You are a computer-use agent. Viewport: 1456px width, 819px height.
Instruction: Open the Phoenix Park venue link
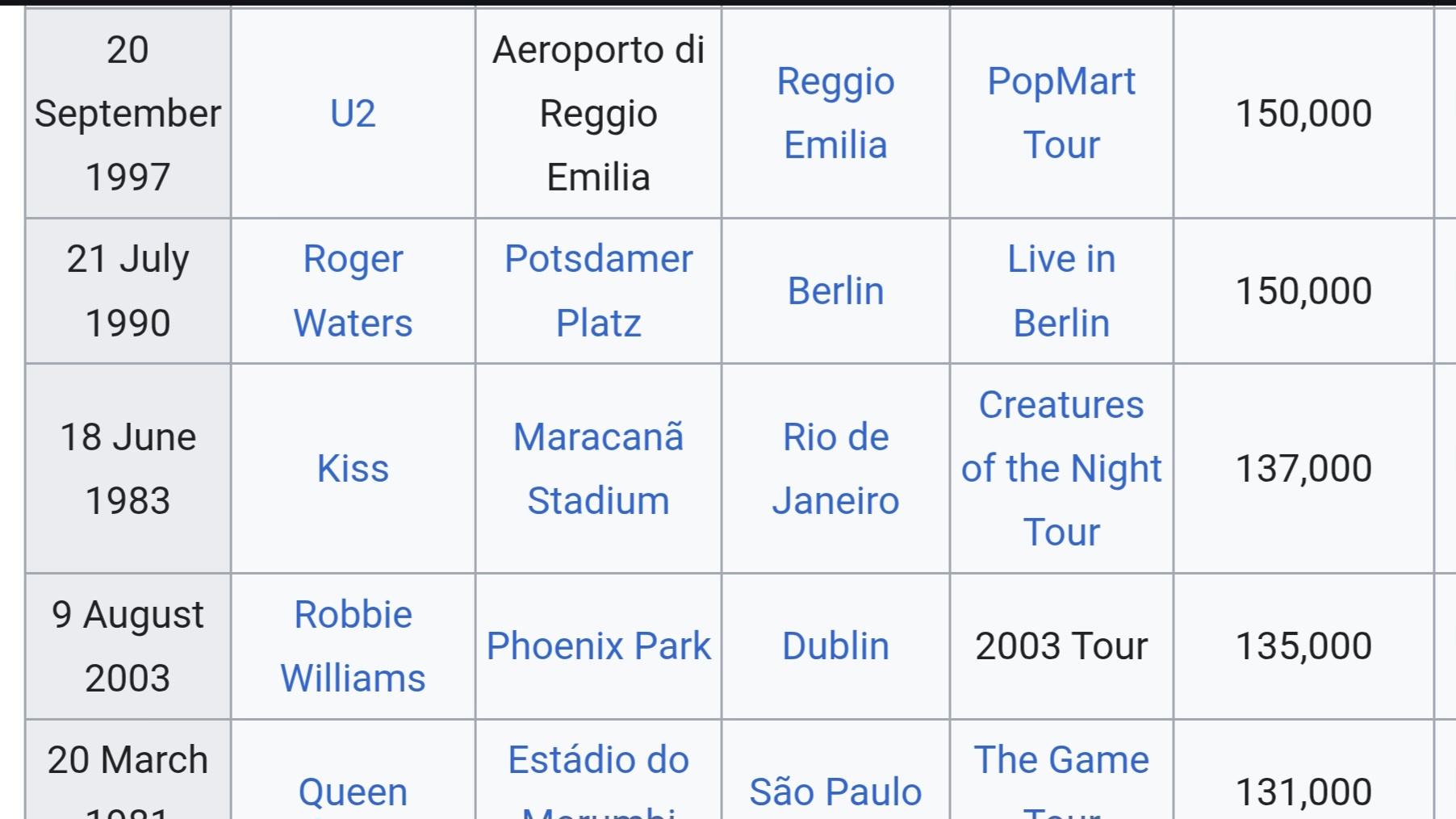598,646
